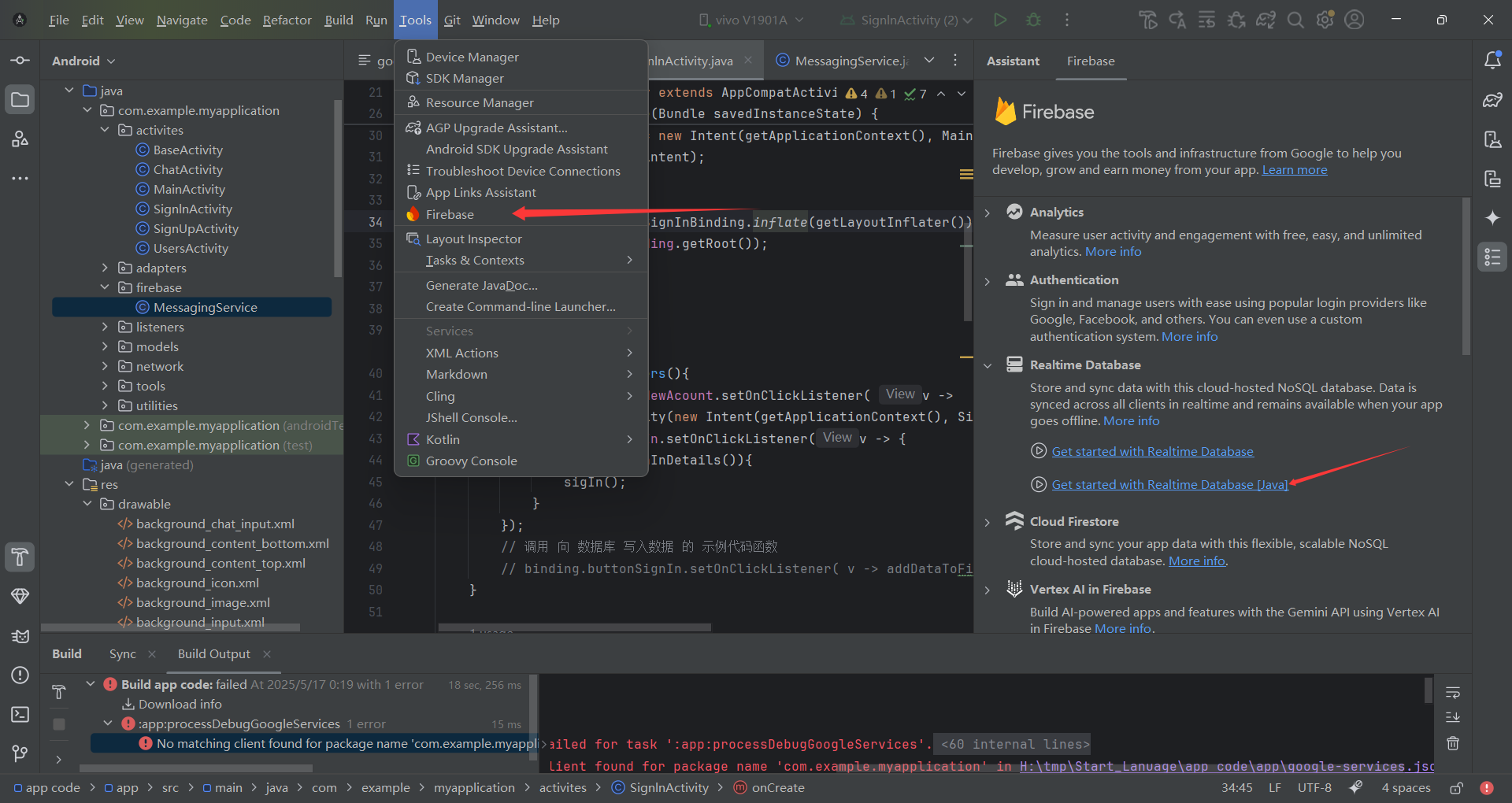1512x803 pixels.
Task: Open the Notifications bell icon
Action: [1492, 61]
